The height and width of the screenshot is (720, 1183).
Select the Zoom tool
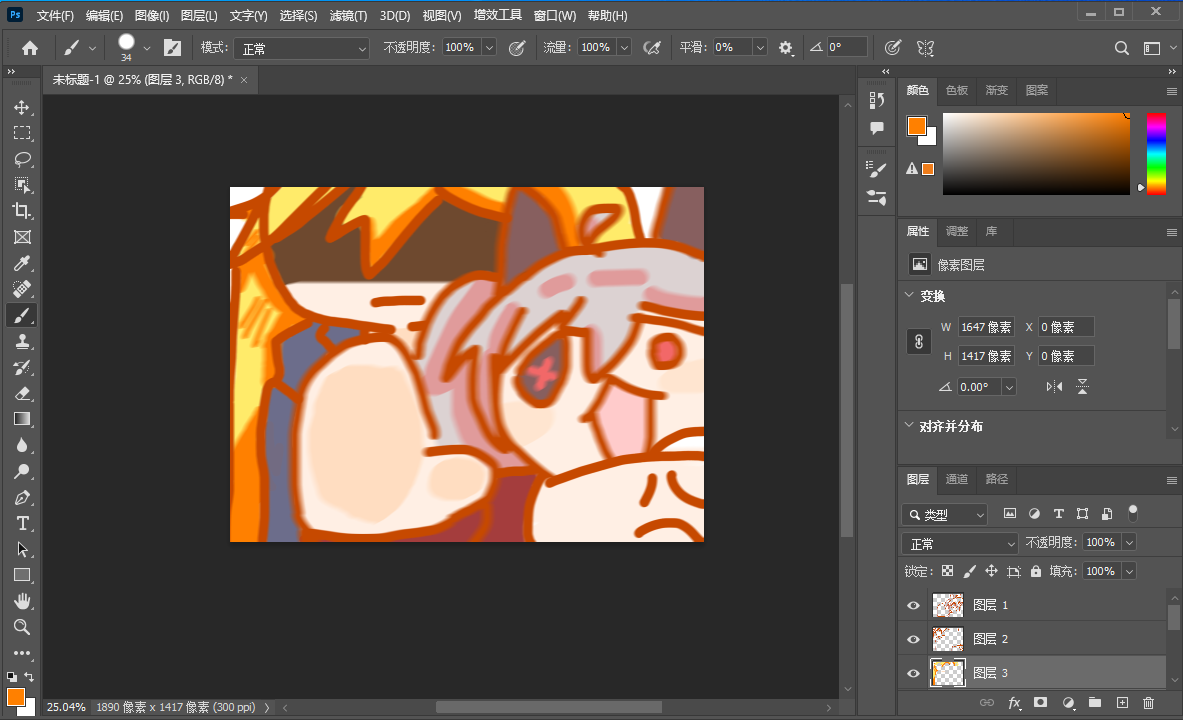22,627
